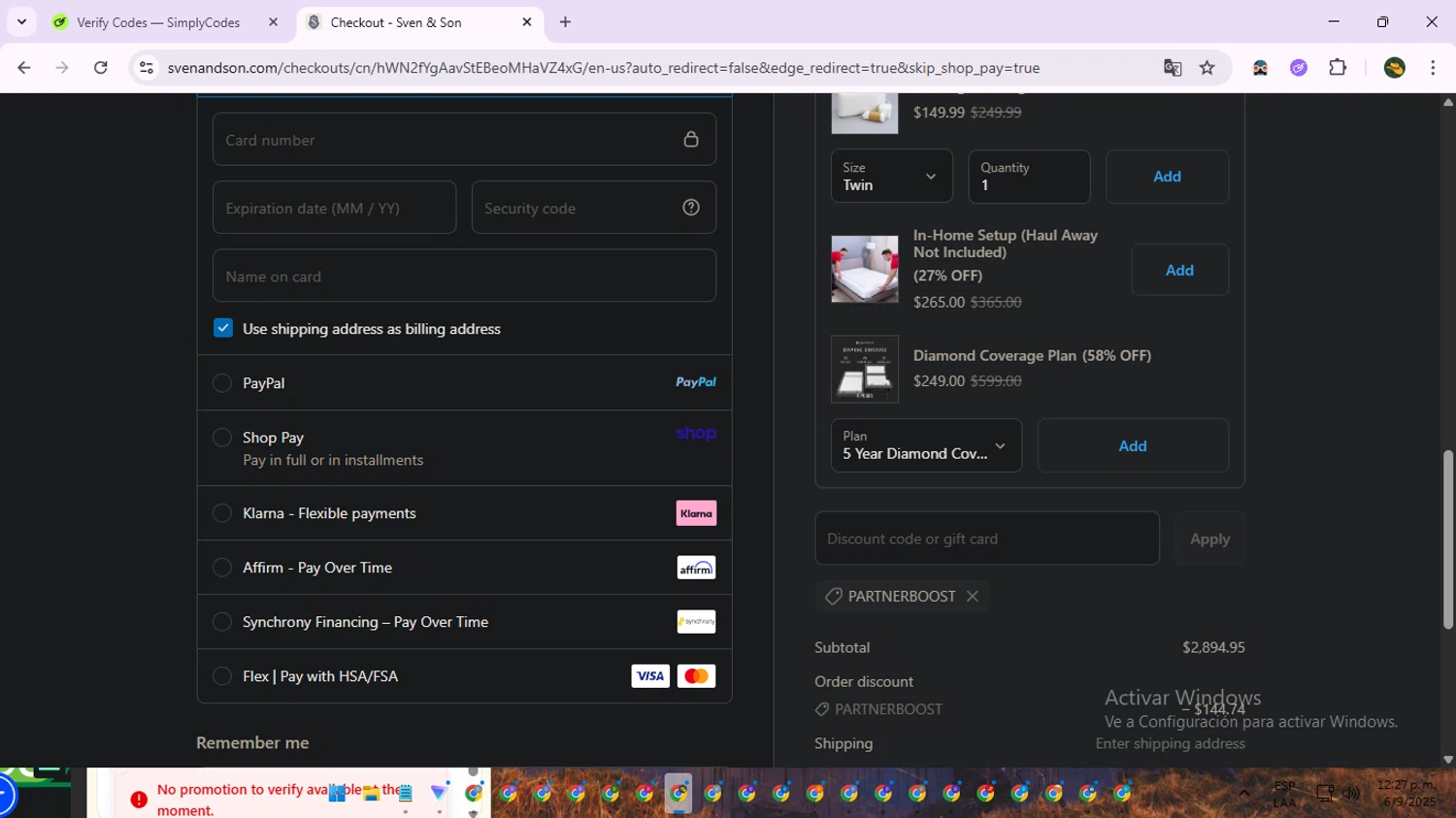The image size is (1456, 818).
Task: Open the Size Twin dropdown
Action: pos(891,177)
